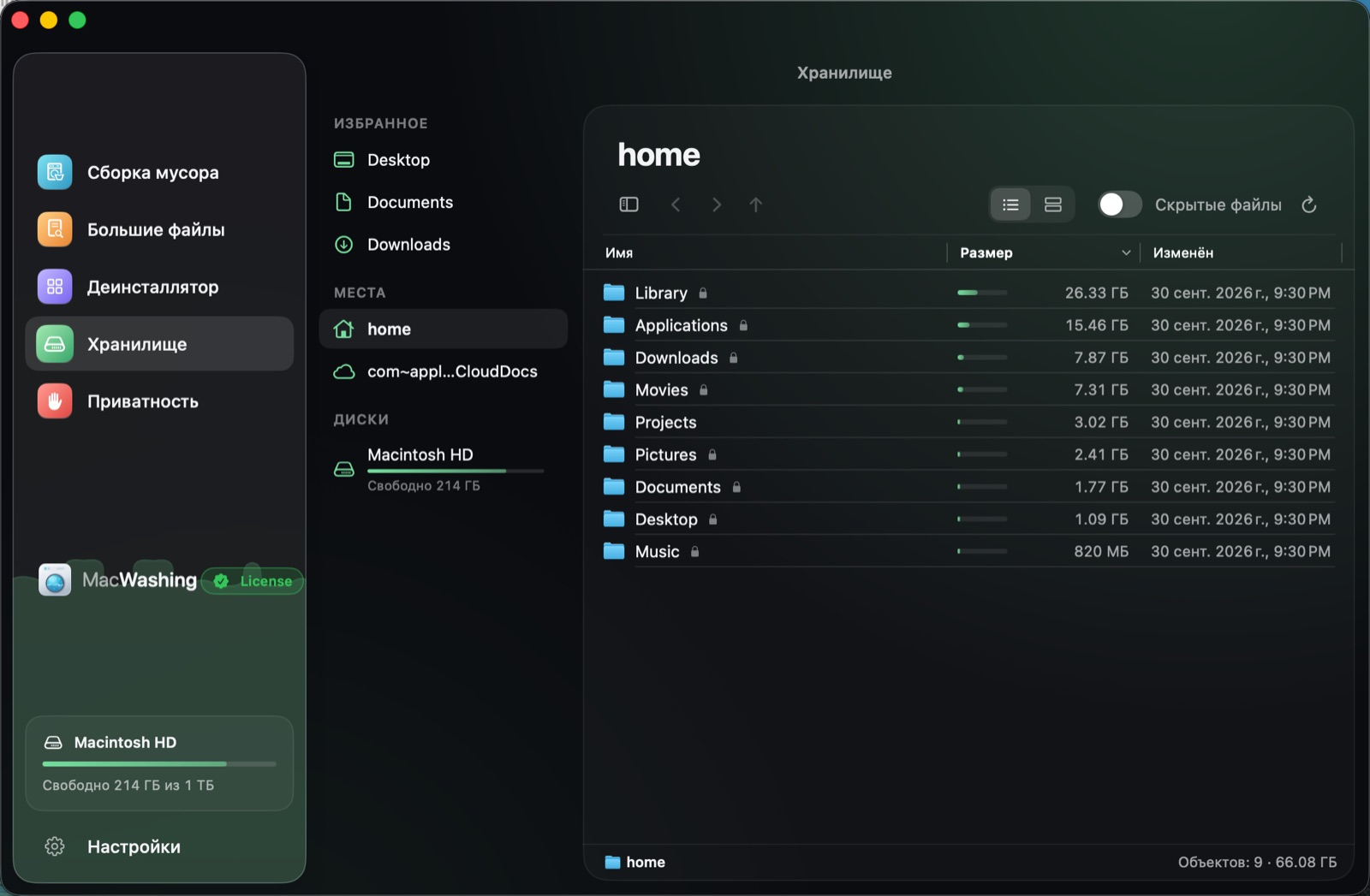Select Documents in ИЗБРАННОЕ
The height and width of the screenshot is (896, 1370).
coord(444,202)
